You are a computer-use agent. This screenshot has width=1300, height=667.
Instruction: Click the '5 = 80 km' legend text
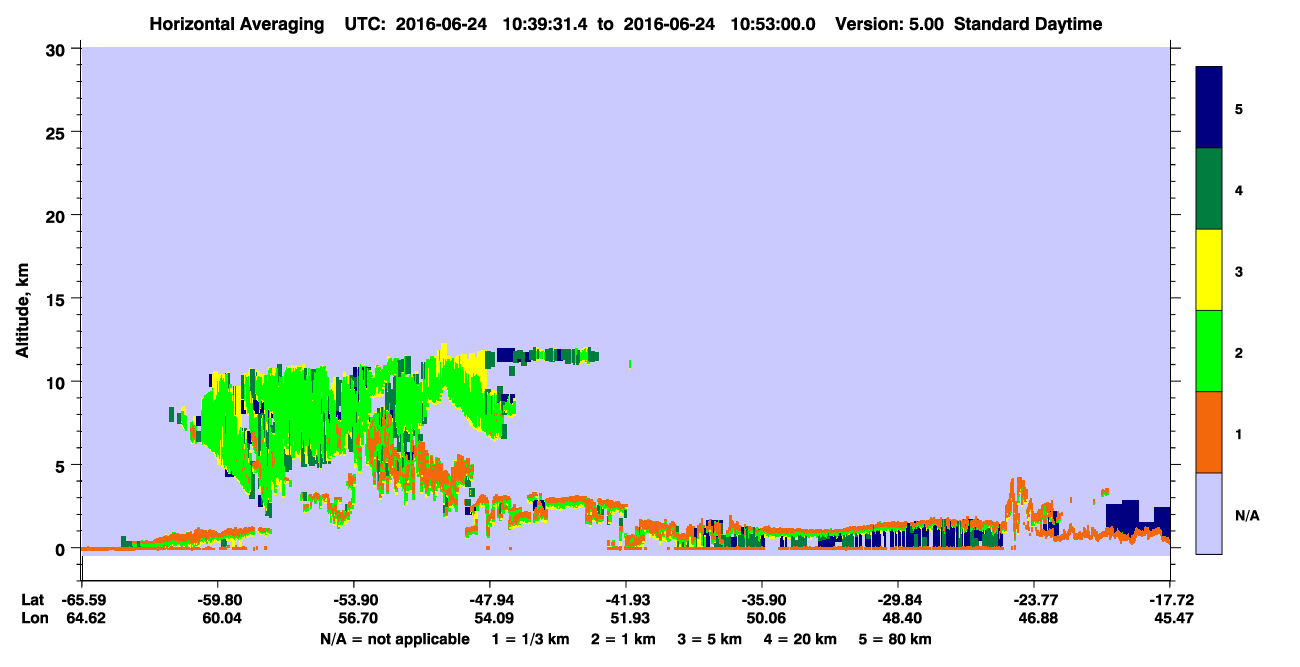tap(896, 639)
